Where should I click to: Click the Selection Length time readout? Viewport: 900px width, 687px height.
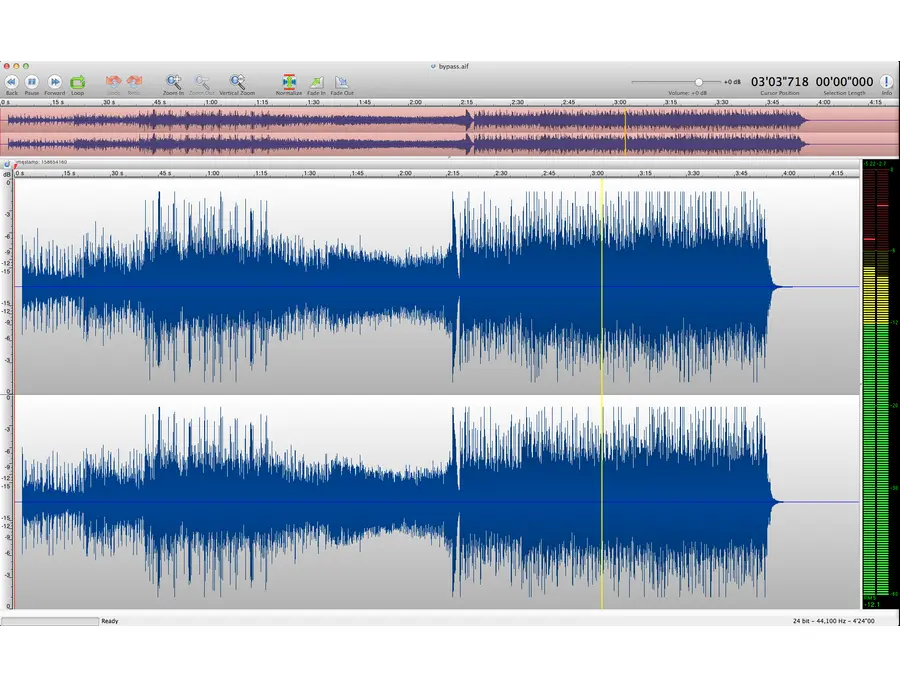844,81
